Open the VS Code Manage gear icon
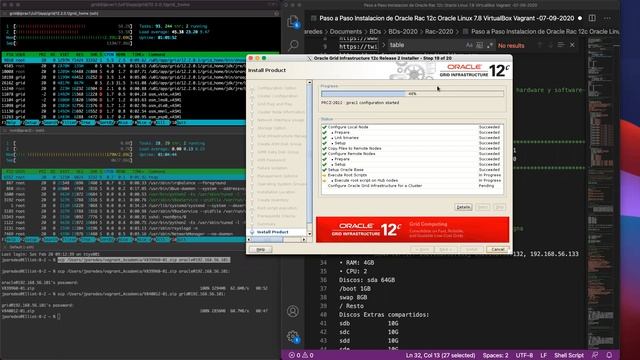 click(x=293, y=337)
